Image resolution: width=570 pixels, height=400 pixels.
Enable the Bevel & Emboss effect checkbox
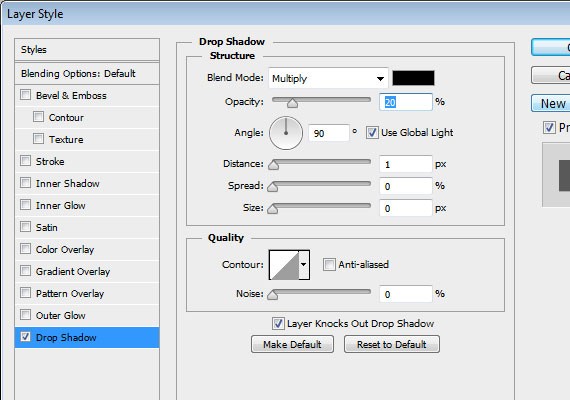click(x=25, y=95)
